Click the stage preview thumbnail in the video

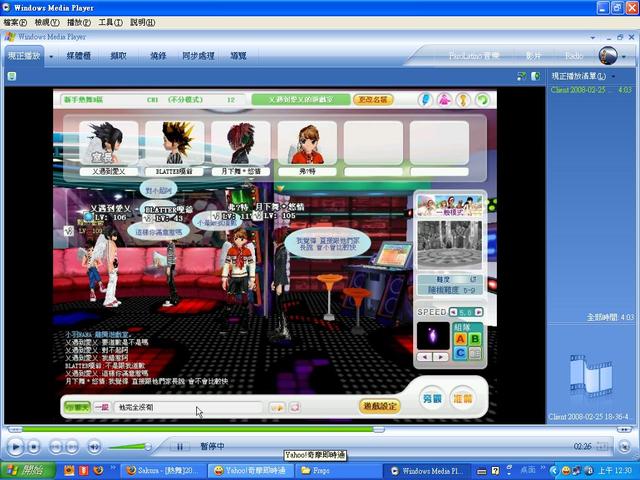(449, 243)
